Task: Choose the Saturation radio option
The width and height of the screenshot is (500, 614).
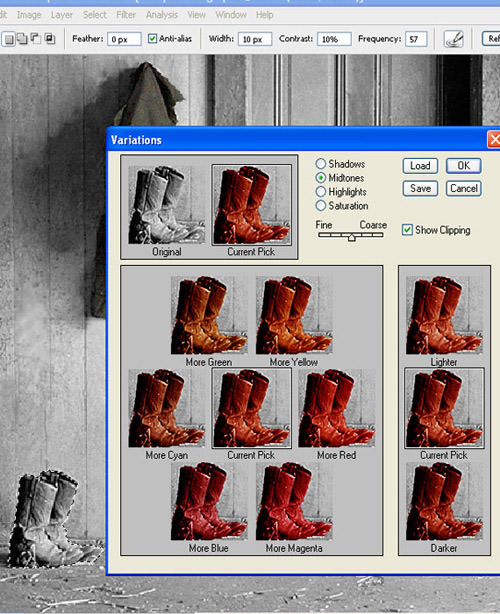Action: pos(321,205)
